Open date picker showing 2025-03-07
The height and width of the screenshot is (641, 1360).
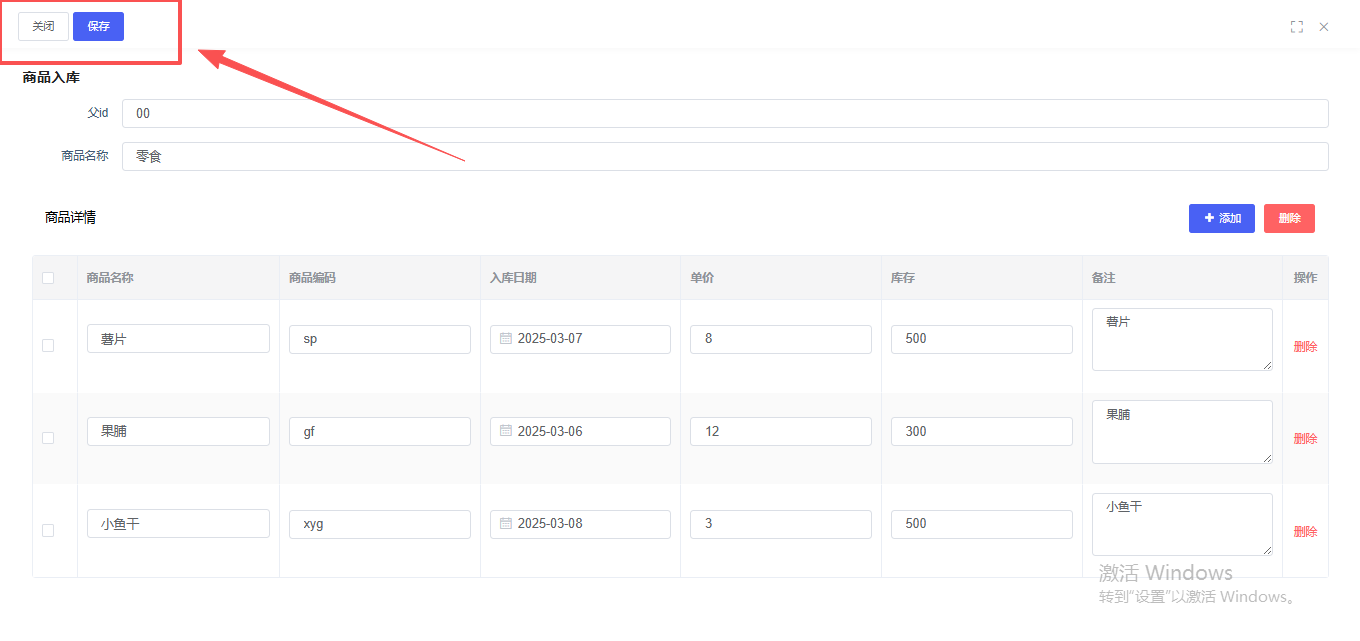[x=585, y=339]
